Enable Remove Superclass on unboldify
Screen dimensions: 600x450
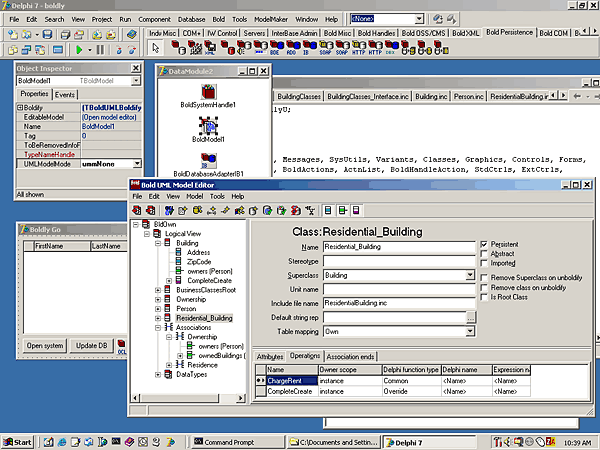(x=484, y=277)
